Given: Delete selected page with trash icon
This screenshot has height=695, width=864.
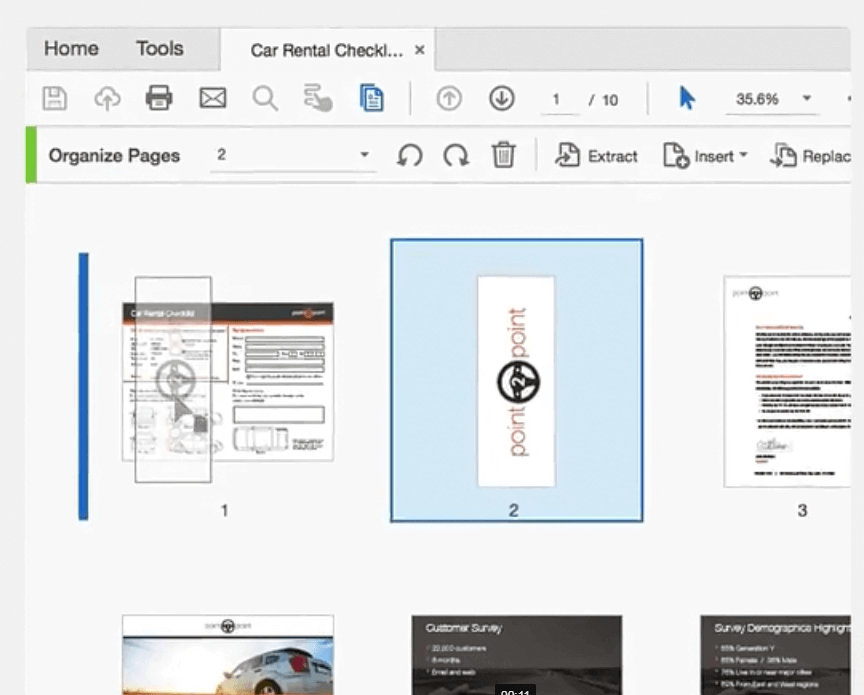Looking at the screenshot, I should pos(503,156).
